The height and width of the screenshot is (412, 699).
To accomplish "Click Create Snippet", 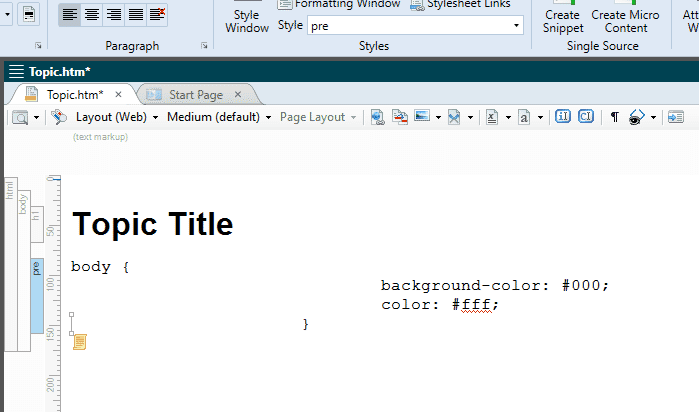I will tap(563, 18).
